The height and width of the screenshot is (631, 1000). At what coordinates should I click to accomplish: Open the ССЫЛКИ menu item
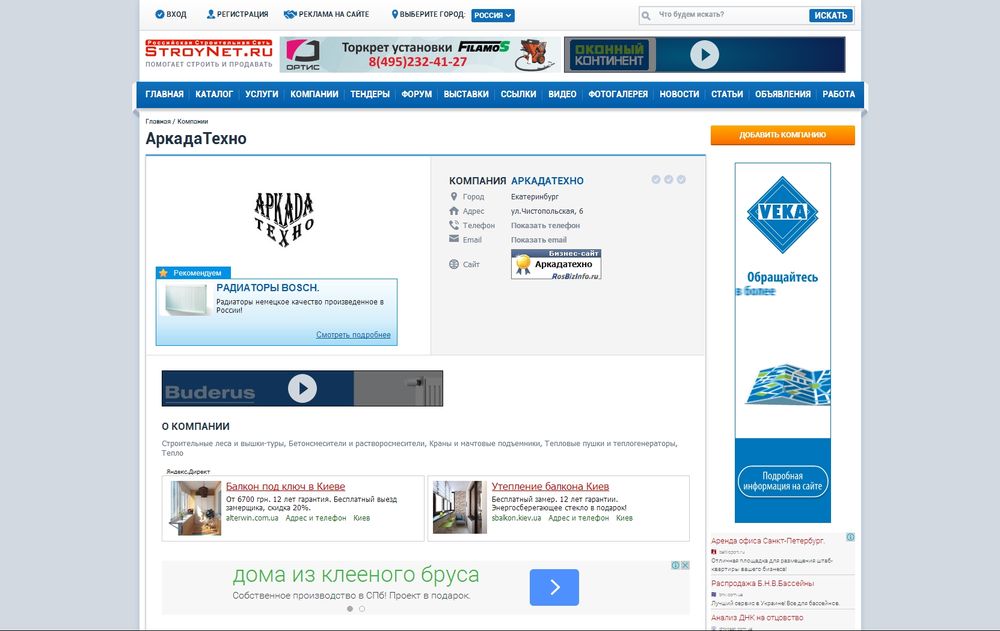pos(518,94)
